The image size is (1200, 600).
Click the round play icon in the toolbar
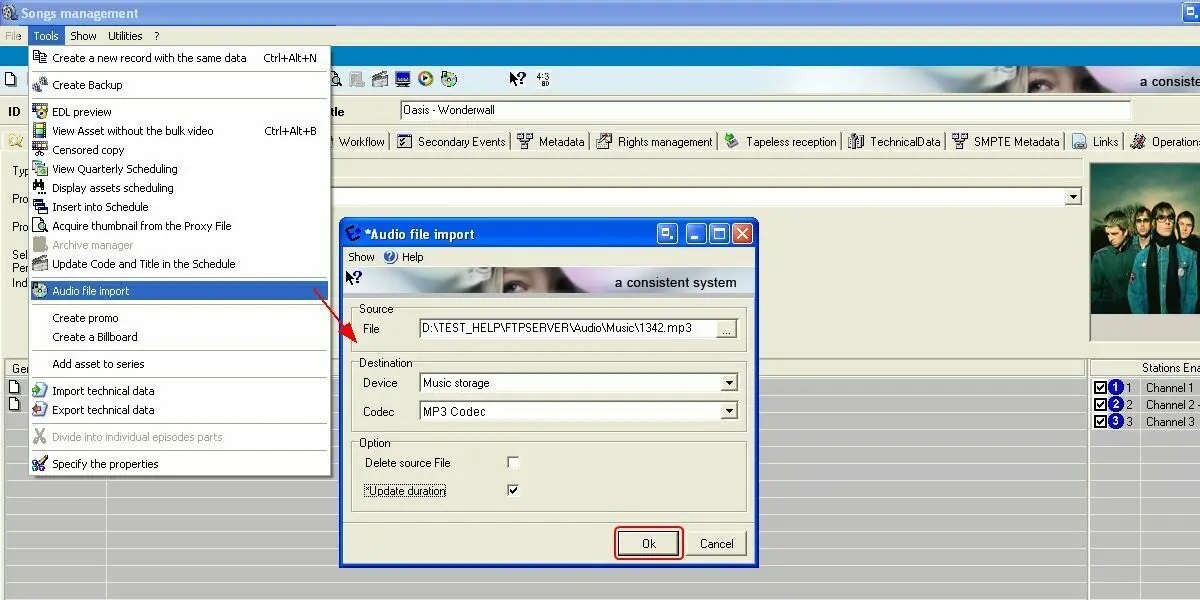coord(426,79)
